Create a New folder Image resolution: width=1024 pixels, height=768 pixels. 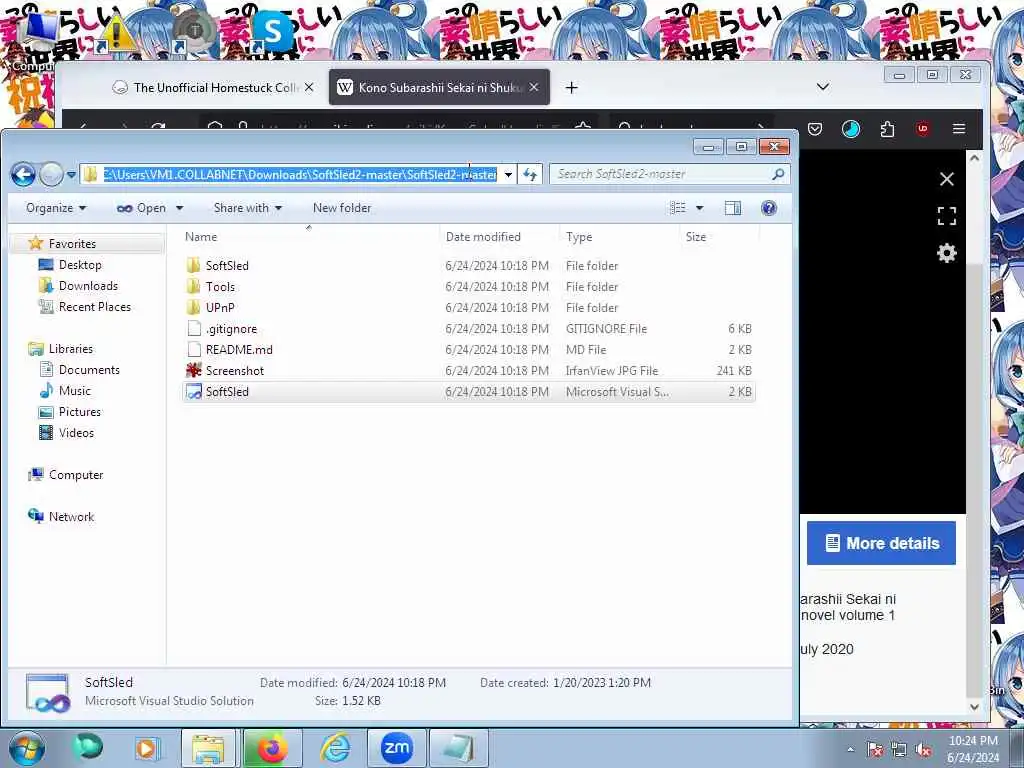pos(342,208)
